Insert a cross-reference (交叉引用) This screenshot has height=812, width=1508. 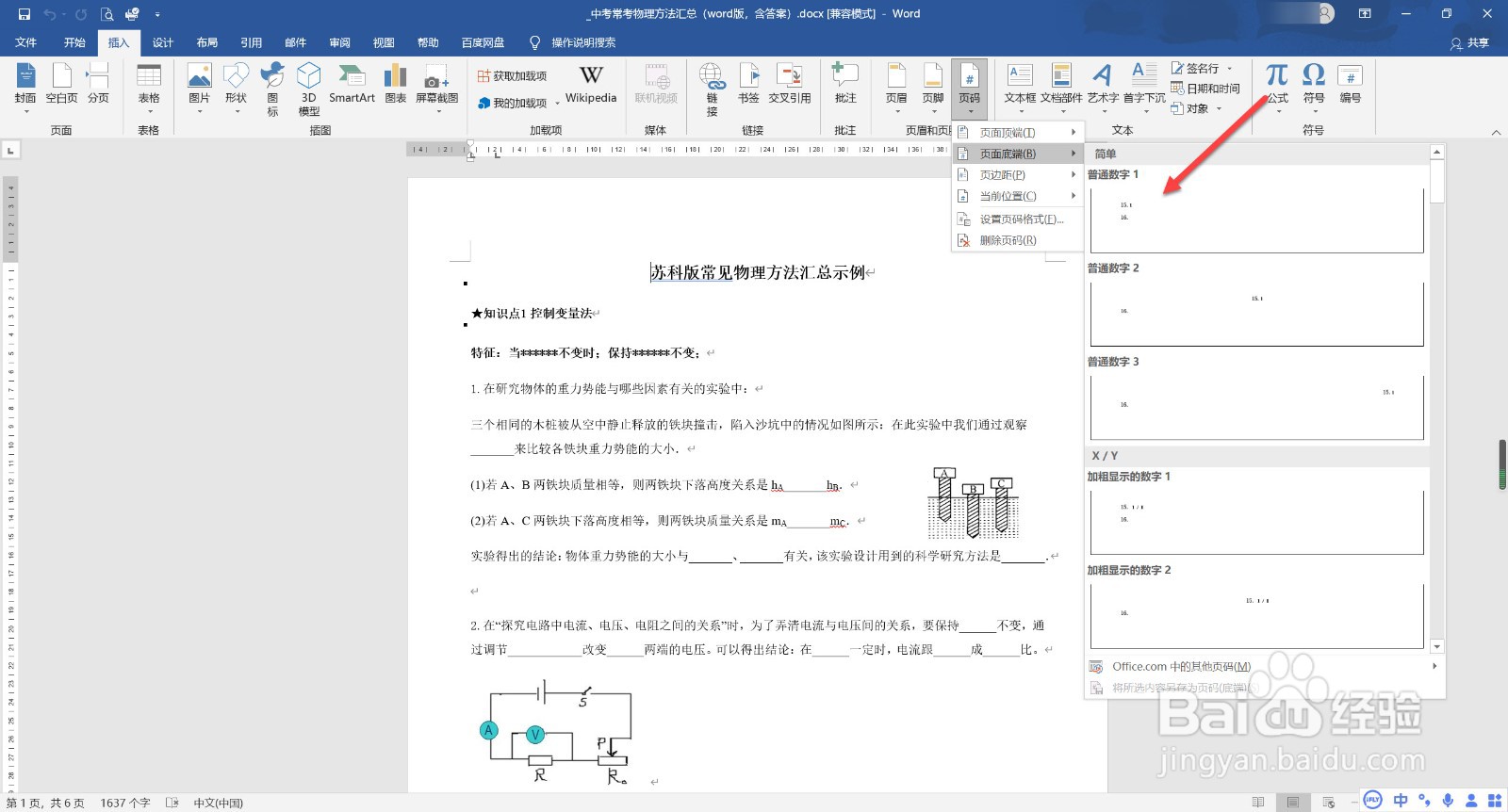(x=790, y=85)
